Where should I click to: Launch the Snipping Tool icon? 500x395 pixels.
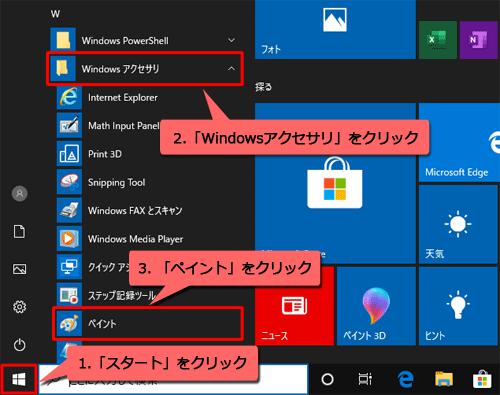click(69, 182)
